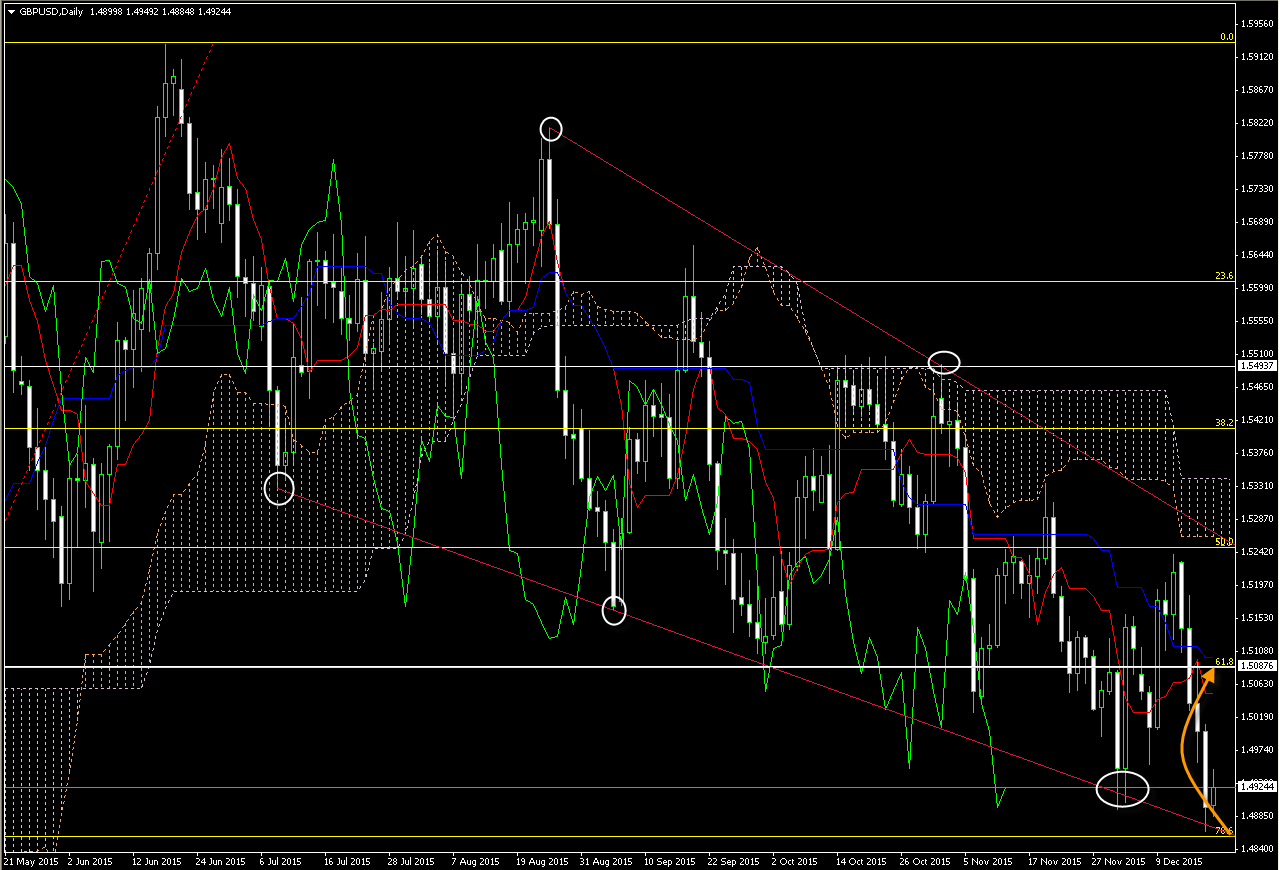Click the 19 Aug 2015 date label
This screenshot has width=1280, height=870.
(541, 860)
